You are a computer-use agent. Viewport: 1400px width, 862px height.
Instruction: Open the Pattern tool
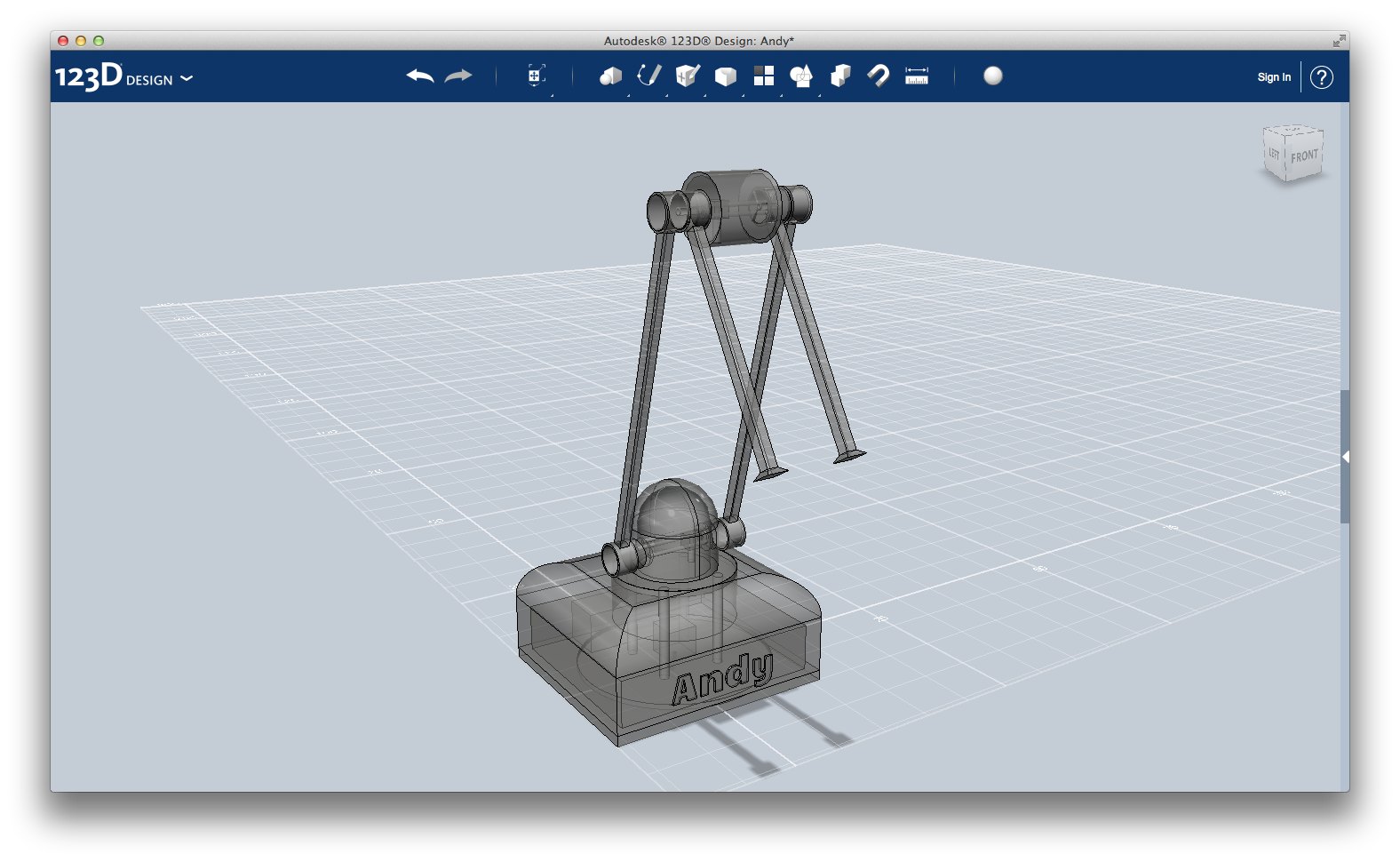764,76
